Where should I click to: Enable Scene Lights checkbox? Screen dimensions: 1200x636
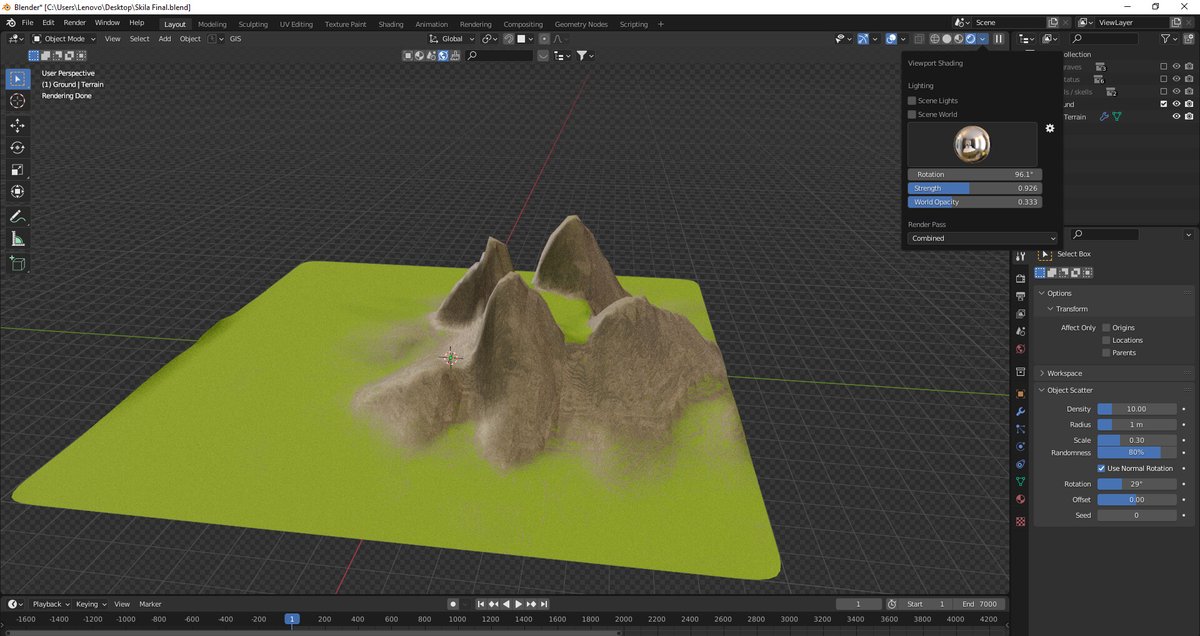click(912, 101)
